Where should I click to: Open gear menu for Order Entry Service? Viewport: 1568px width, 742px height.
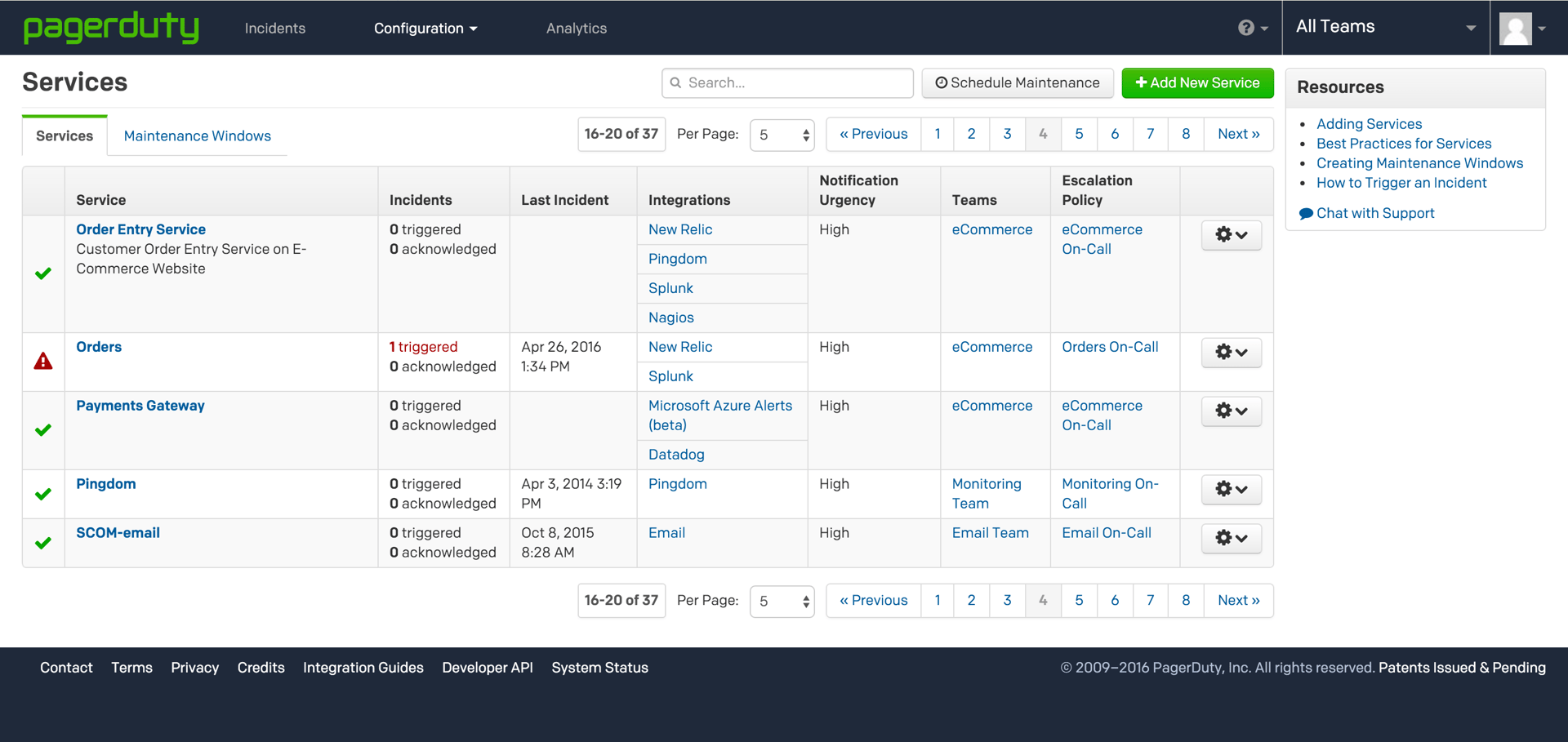(1231, 235)
